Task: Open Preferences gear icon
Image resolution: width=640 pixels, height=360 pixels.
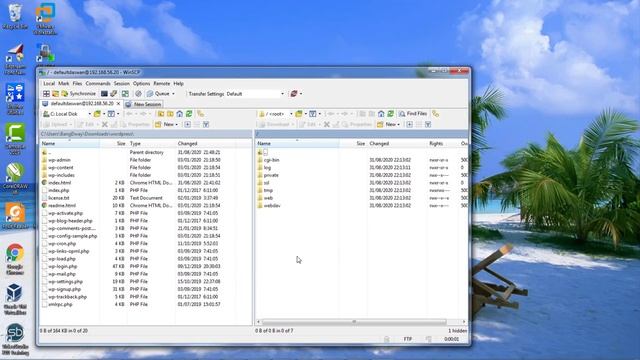Action: [x=138, y=93]
